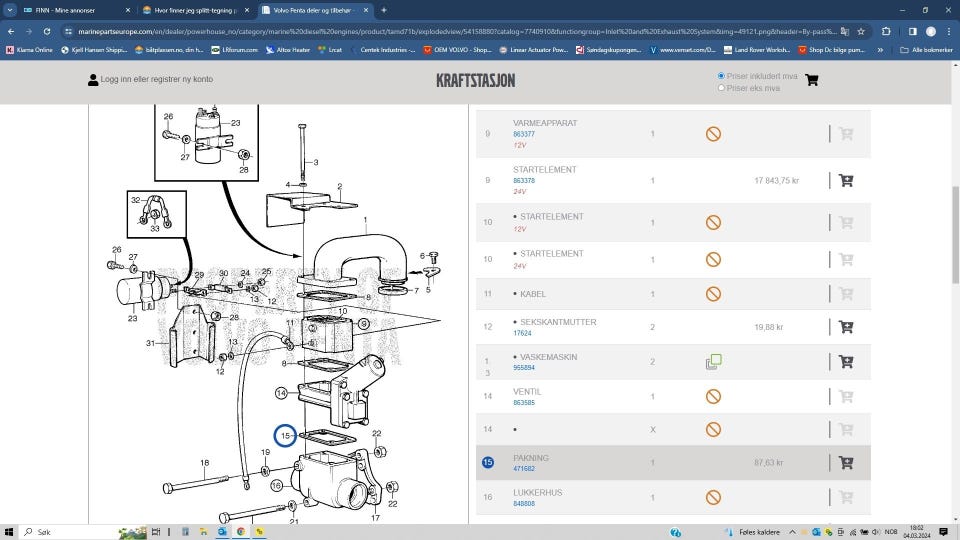Click circled part 15 in diagram
960x540 pixels.
pyautogui.click(x=285, y=436)
